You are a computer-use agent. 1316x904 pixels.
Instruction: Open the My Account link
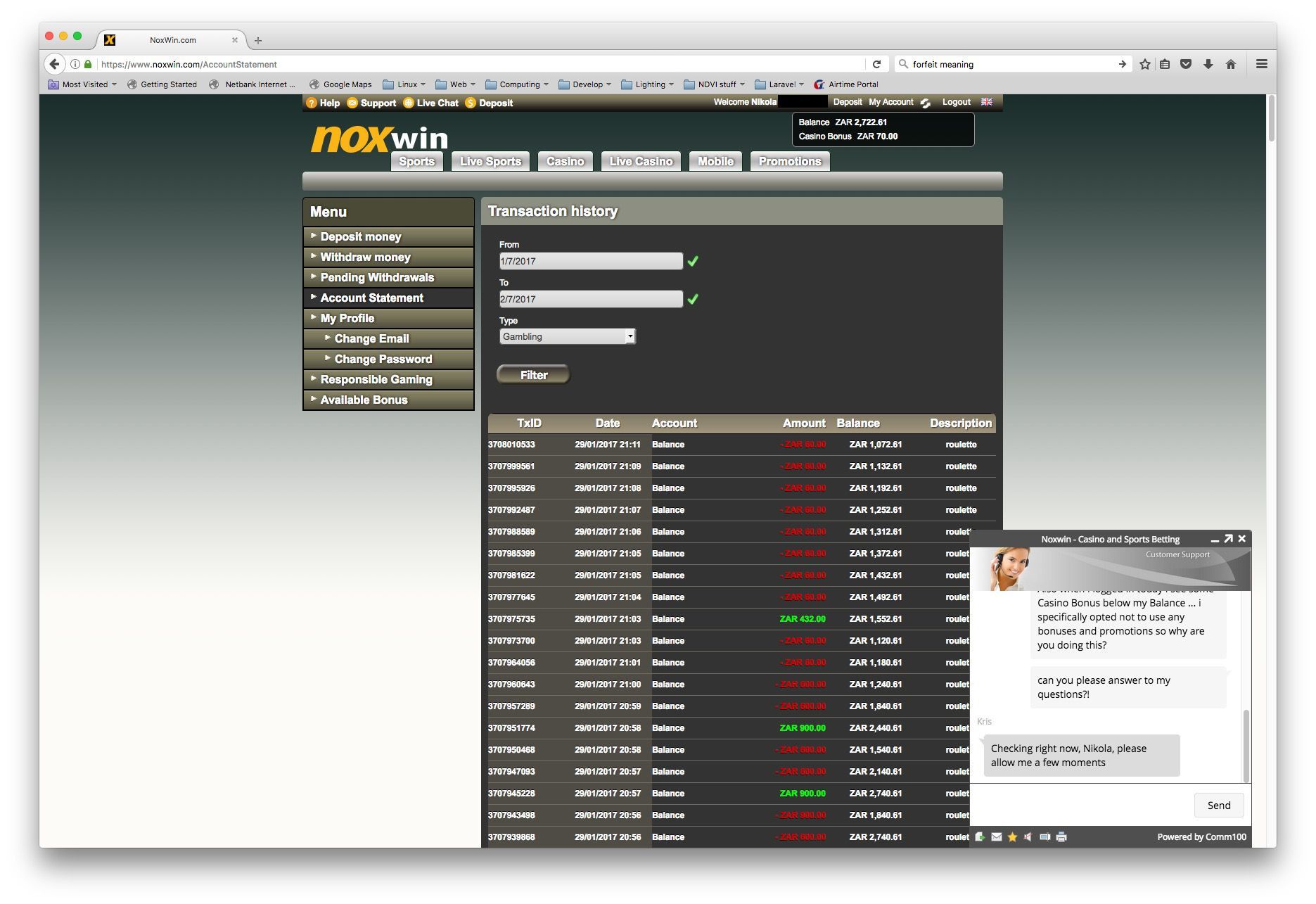[890, 102]
